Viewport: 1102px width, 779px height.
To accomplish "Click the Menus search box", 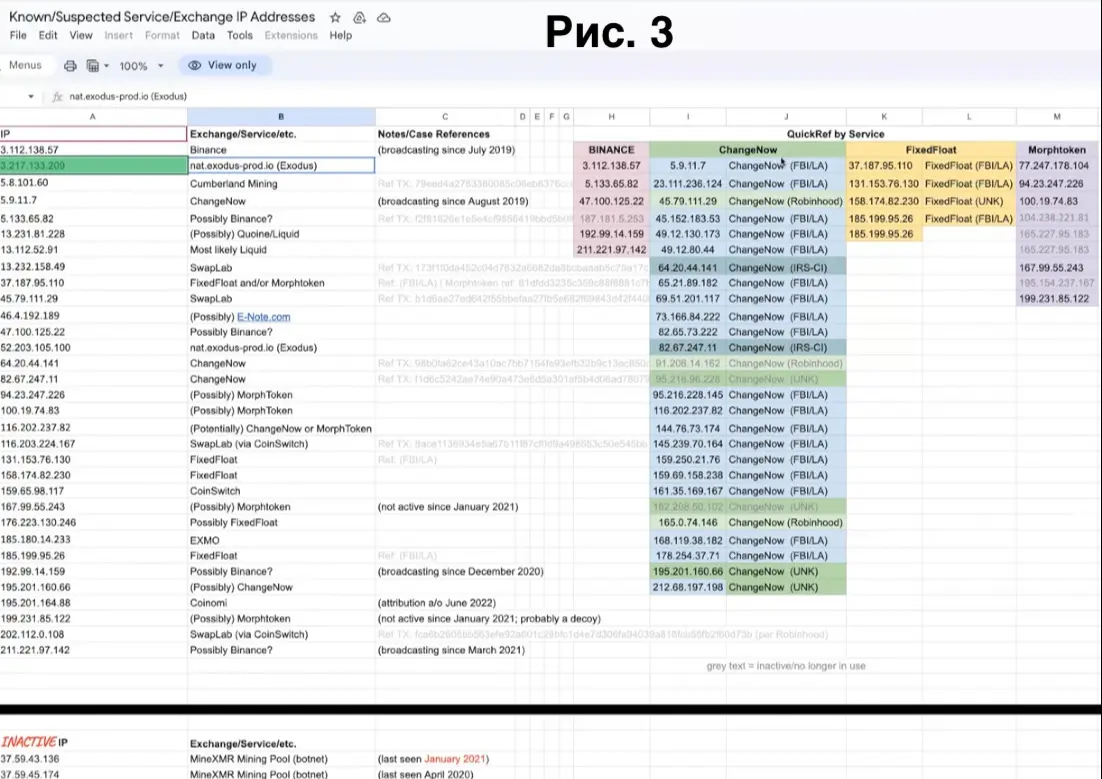I will 25,65.
